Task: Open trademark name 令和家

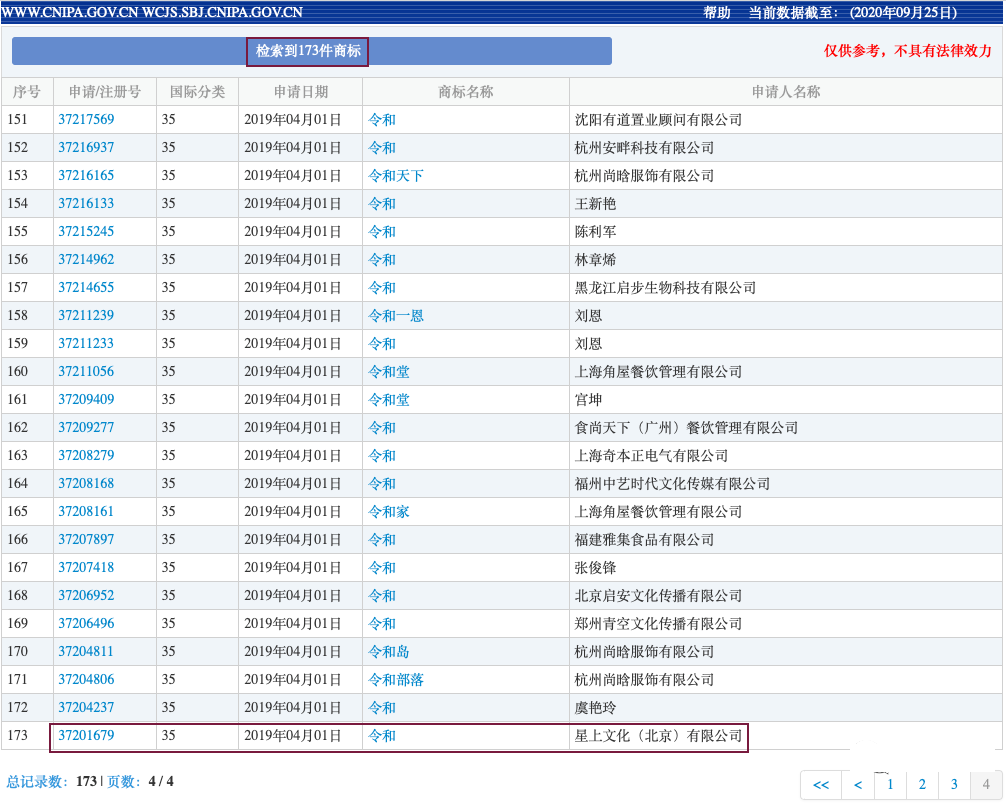Action: pyautogui.click(x=388, y=511)
